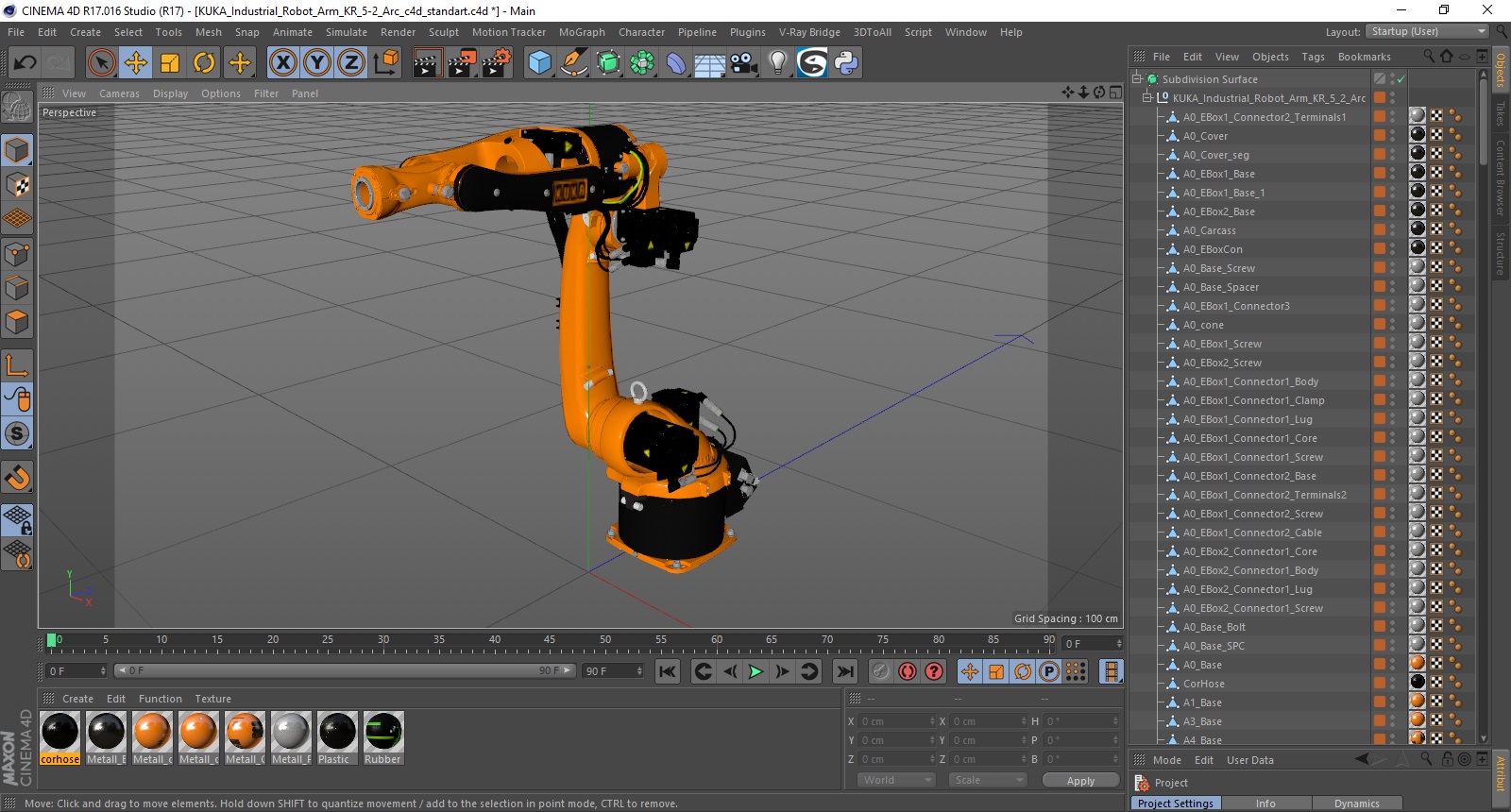
Task: Select the Texture mode icon
Action: (17, 185)
